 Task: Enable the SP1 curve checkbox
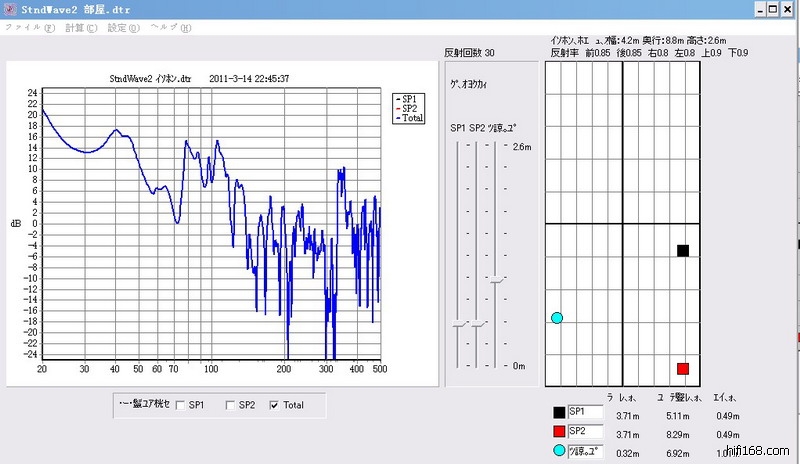click(180, 405)
